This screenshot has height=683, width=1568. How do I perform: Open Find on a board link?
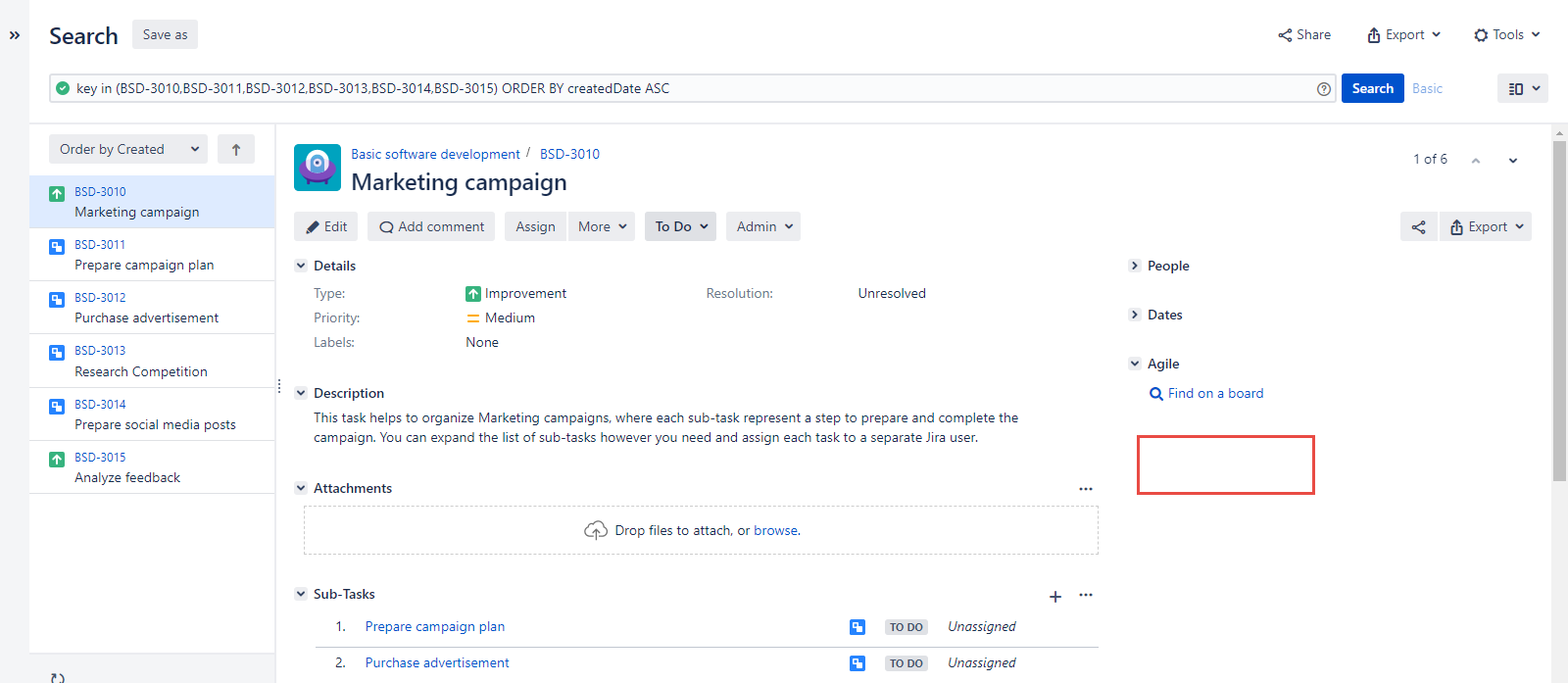click(x=1215, y=394)
